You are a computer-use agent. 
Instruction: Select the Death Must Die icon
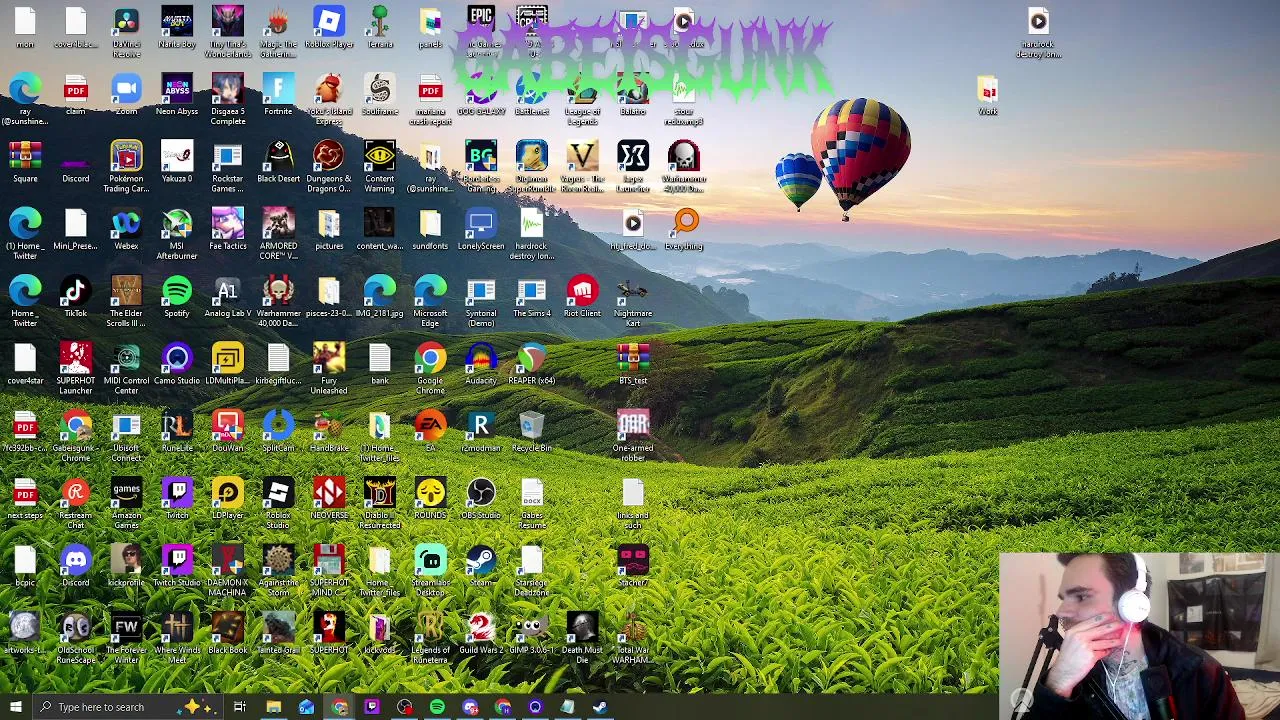coord(582,639)
